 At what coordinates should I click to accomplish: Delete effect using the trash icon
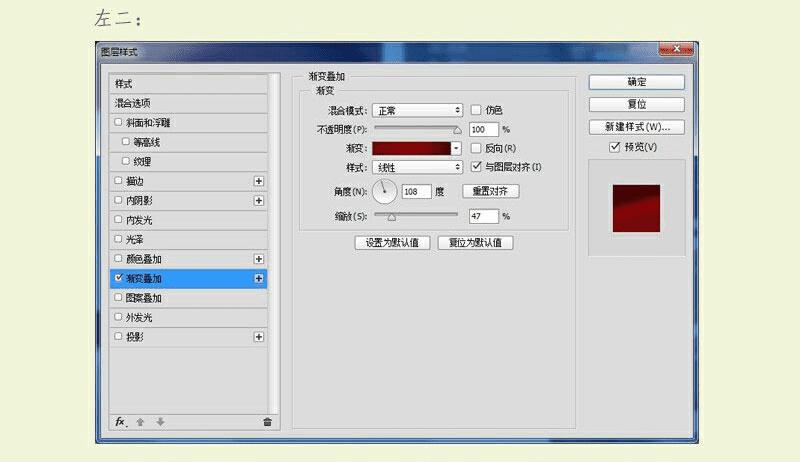[267, 422]
